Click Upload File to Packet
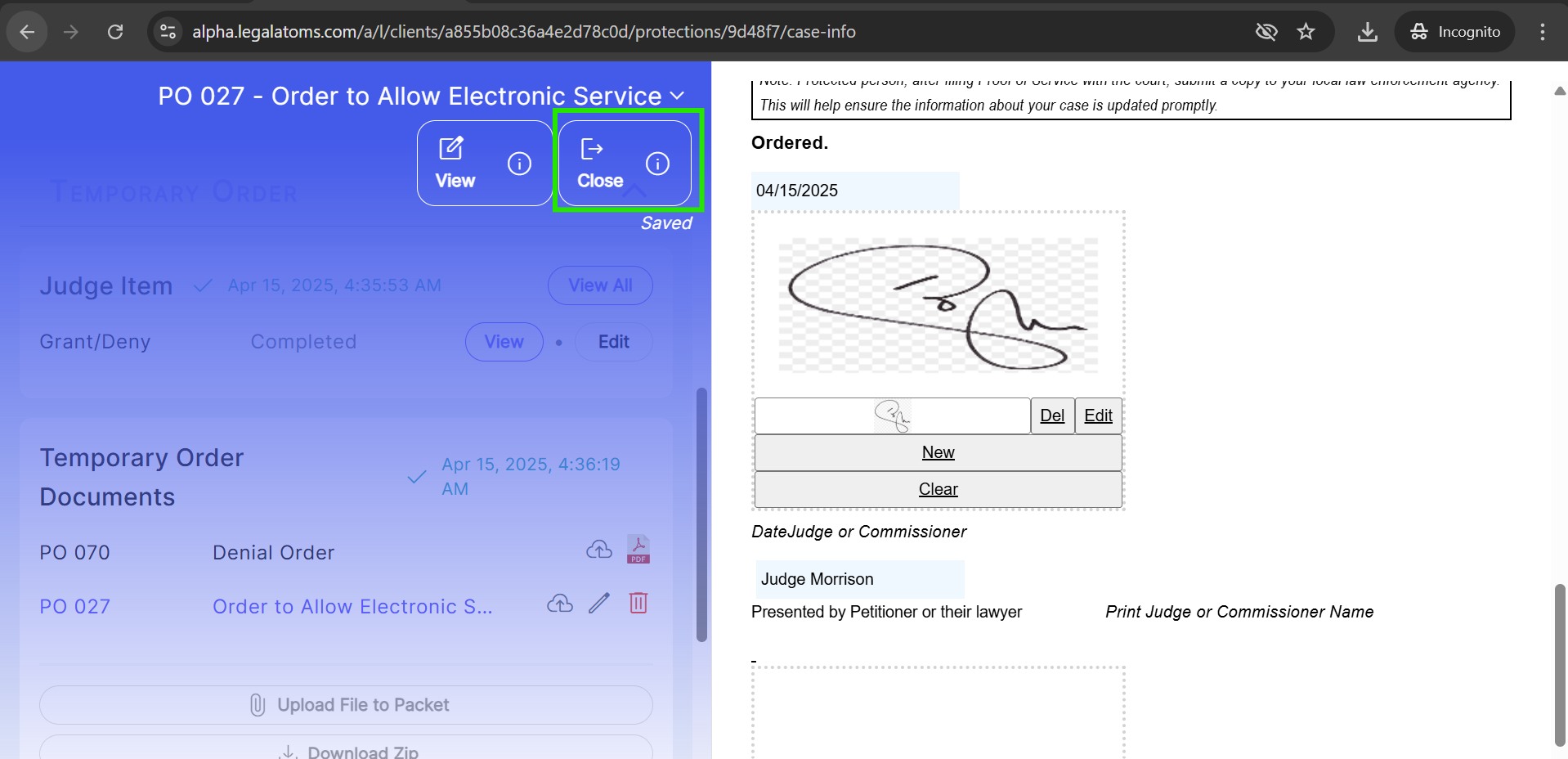The width and height of the screenshot is (1568, 759). (x=346, y=705)
